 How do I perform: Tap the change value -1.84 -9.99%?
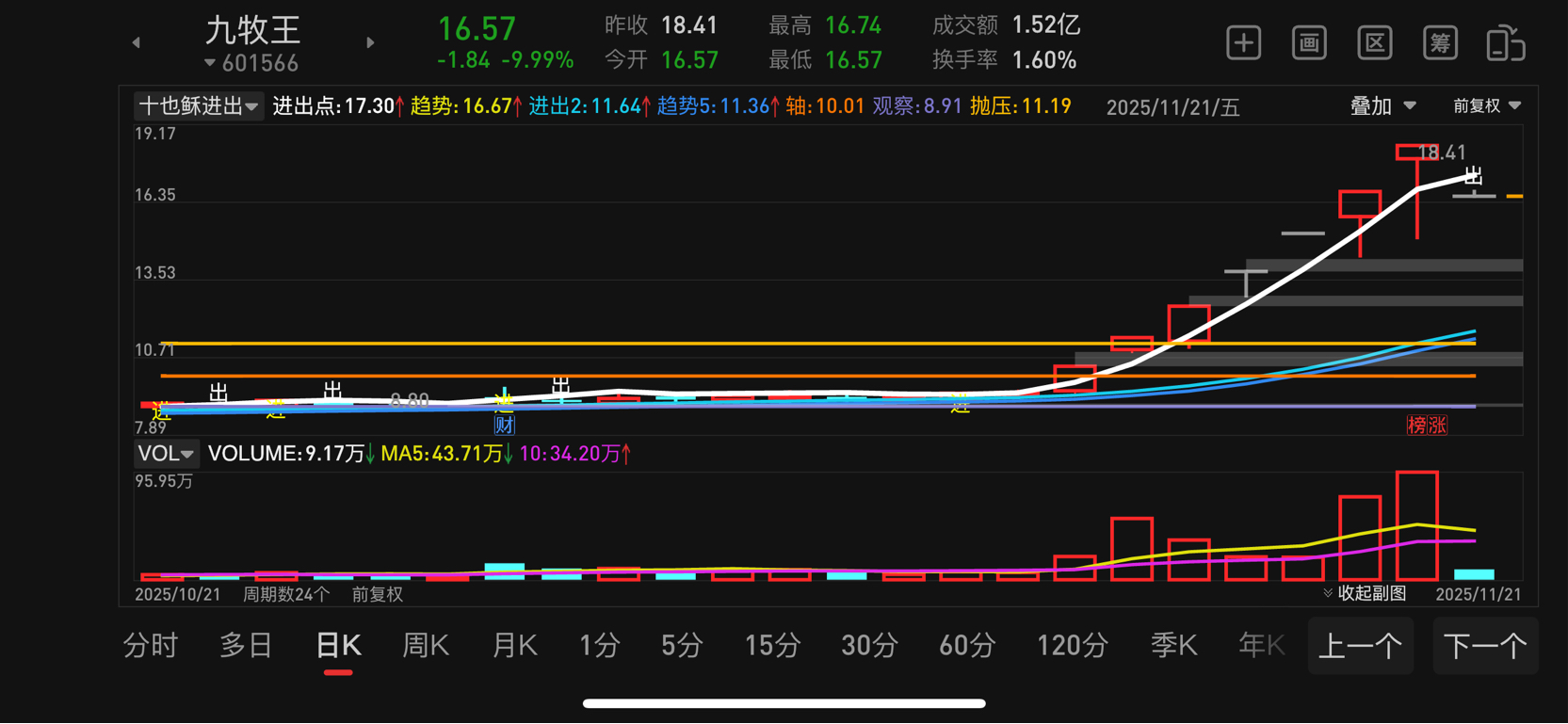coord(505,60)
